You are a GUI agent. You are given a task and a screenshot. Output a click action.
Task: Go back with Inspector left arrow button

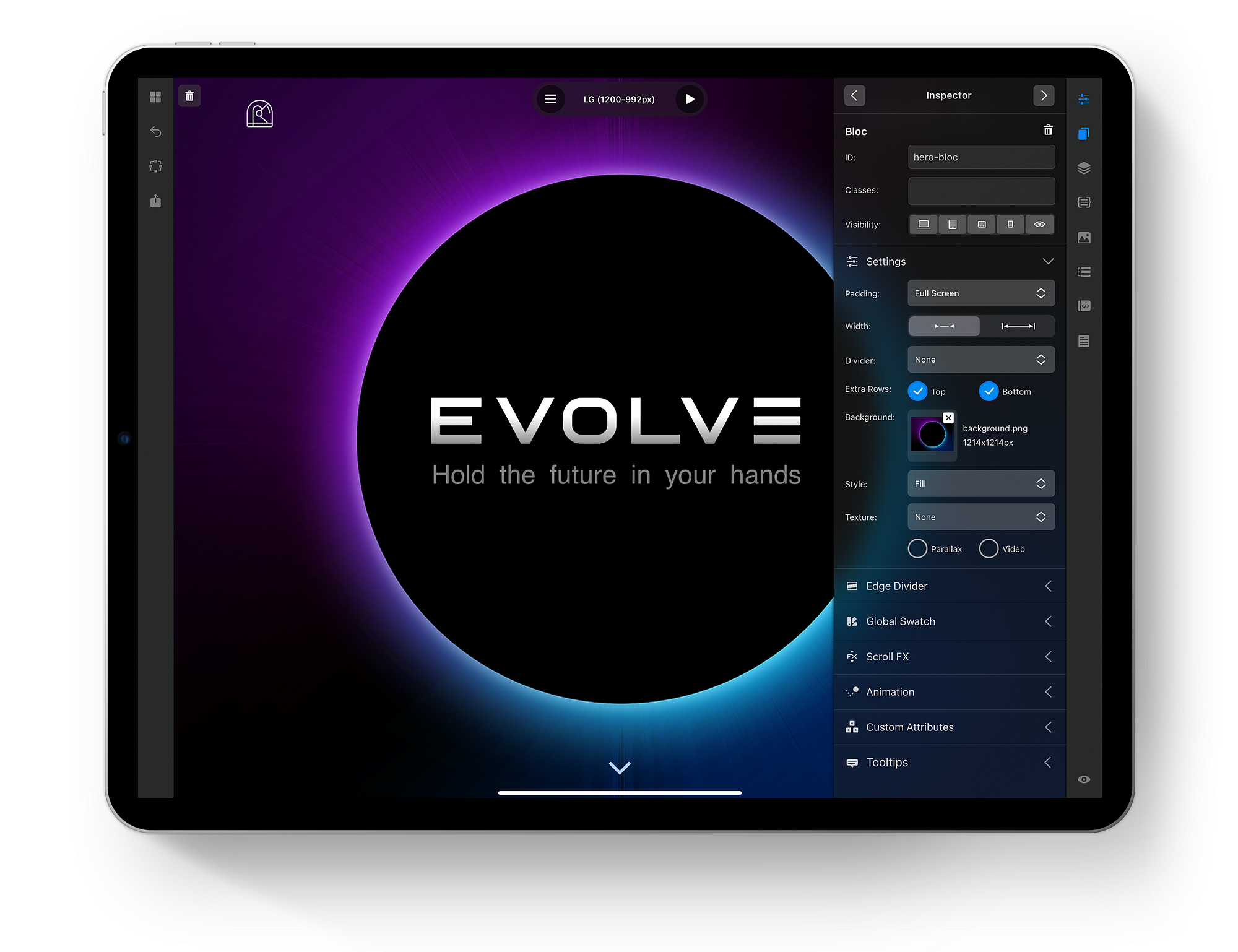854,95
